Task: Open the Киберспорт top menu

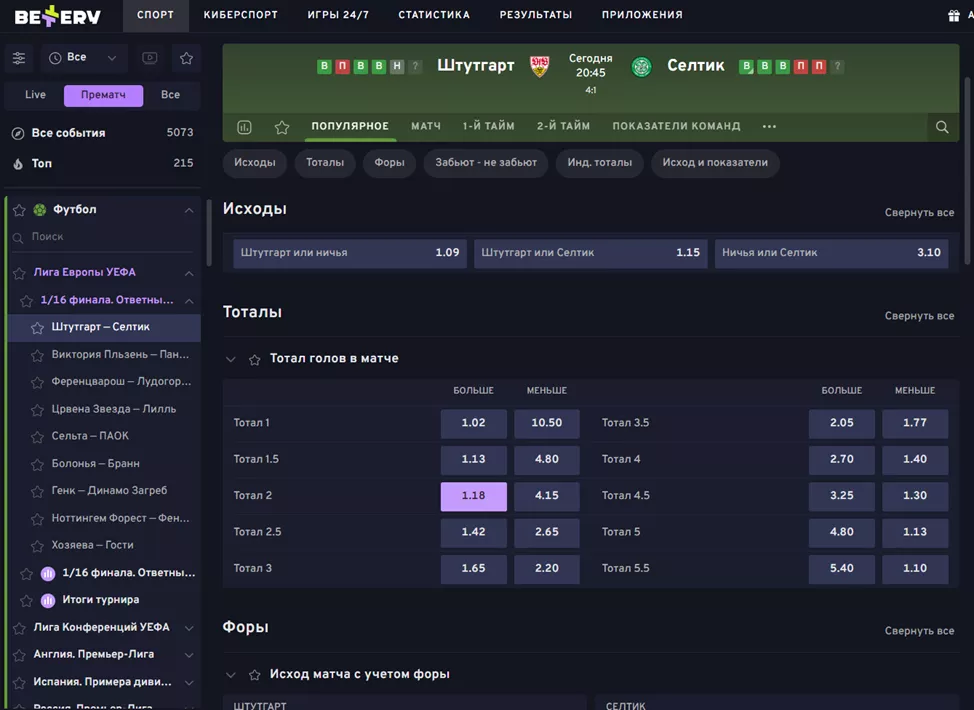Action: [x=240, y=15]
